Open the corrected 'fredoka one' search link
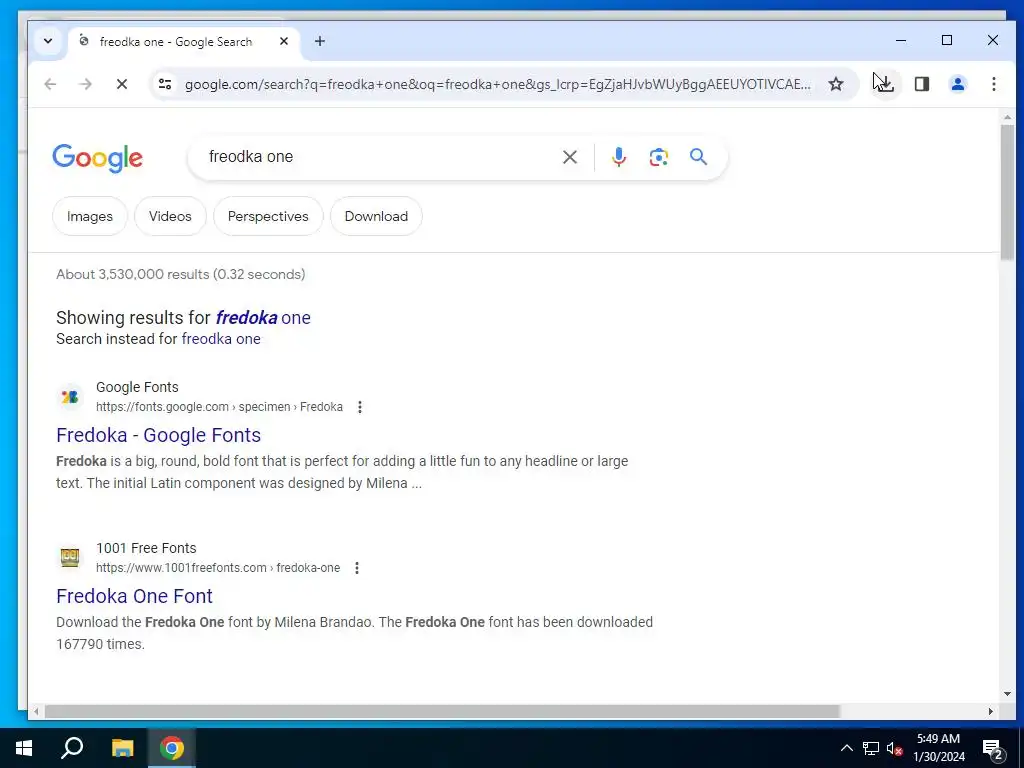 pyautogui.click(x=263, y=317)
